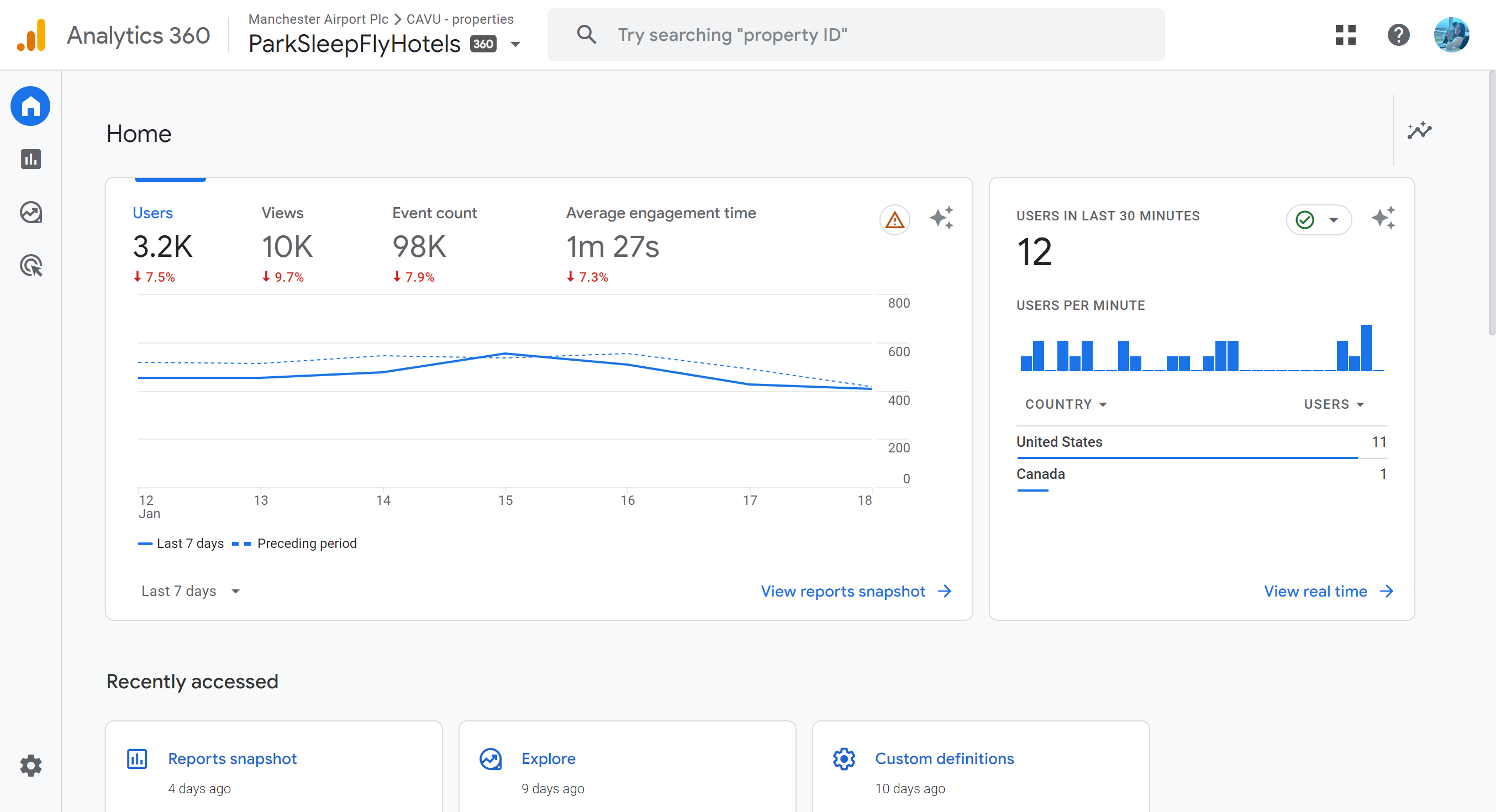Open insights sparkle on realtime card
This screenshot has height=812, width=1496.
[1383, 218]
